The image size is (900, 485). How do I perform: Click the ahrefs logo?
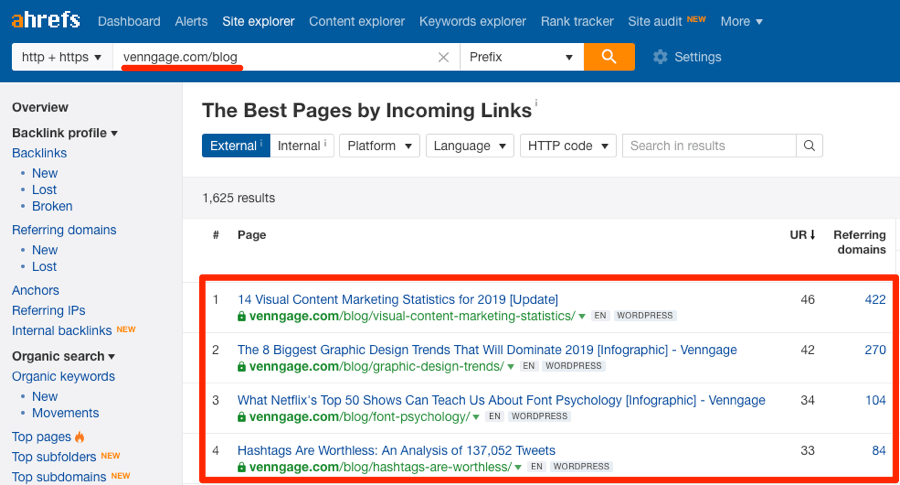(46, 20)
